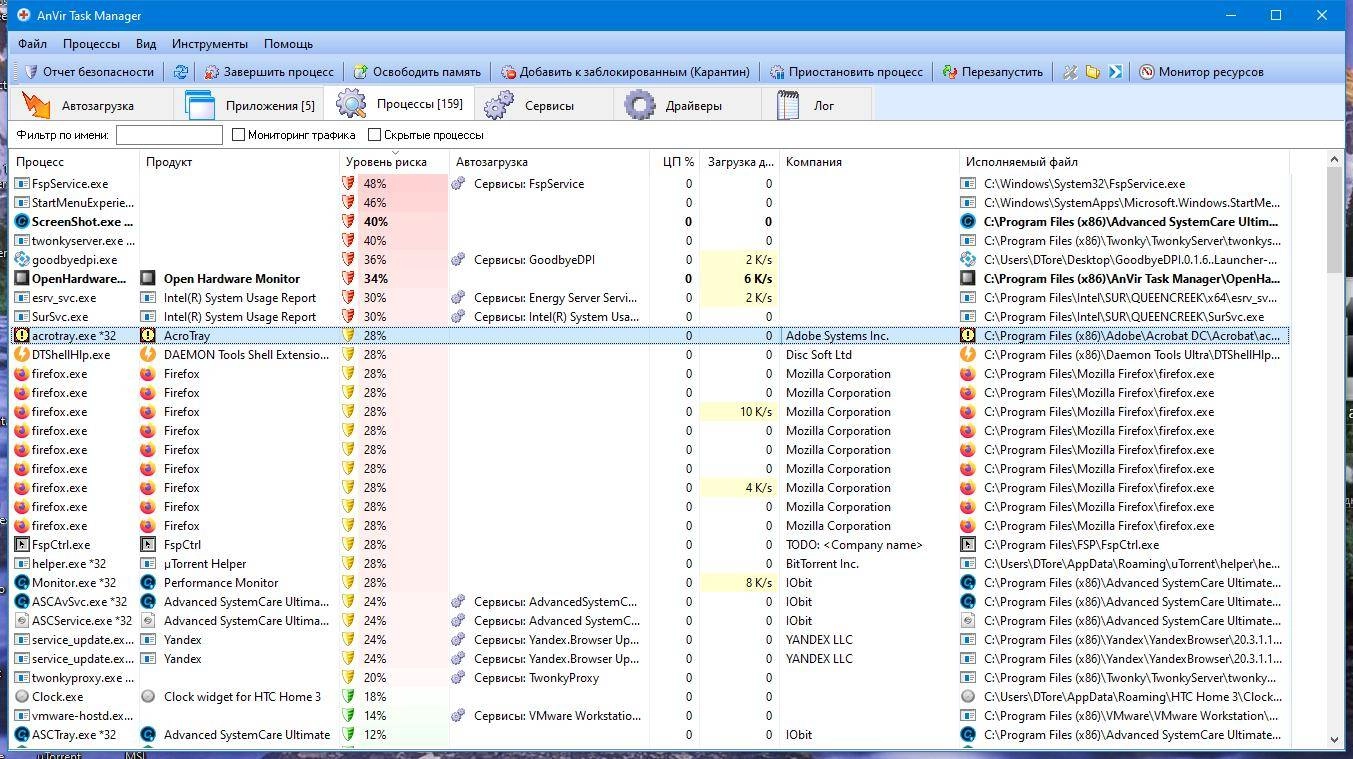Select the helper.exe *32 process row

(650, 564)
